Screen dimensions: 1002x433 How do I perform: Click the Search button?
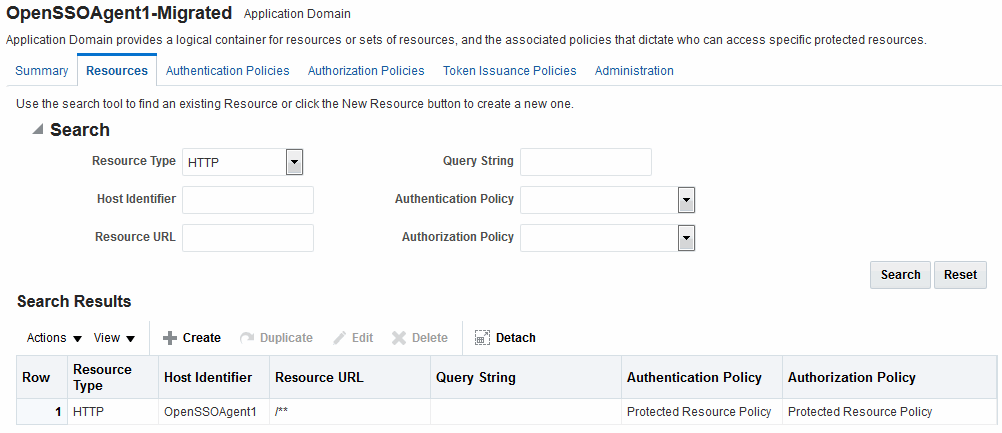[900, 275]
